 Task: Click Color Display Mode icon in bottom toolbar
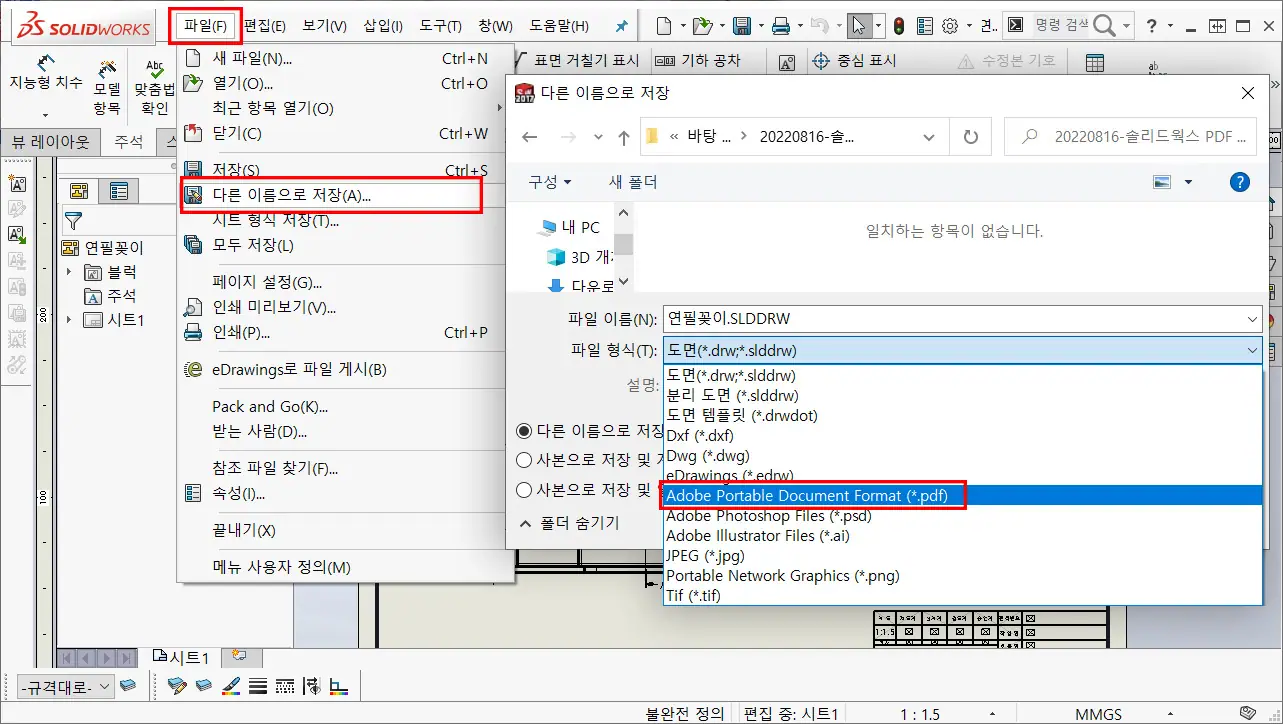(x=339, y=686)
